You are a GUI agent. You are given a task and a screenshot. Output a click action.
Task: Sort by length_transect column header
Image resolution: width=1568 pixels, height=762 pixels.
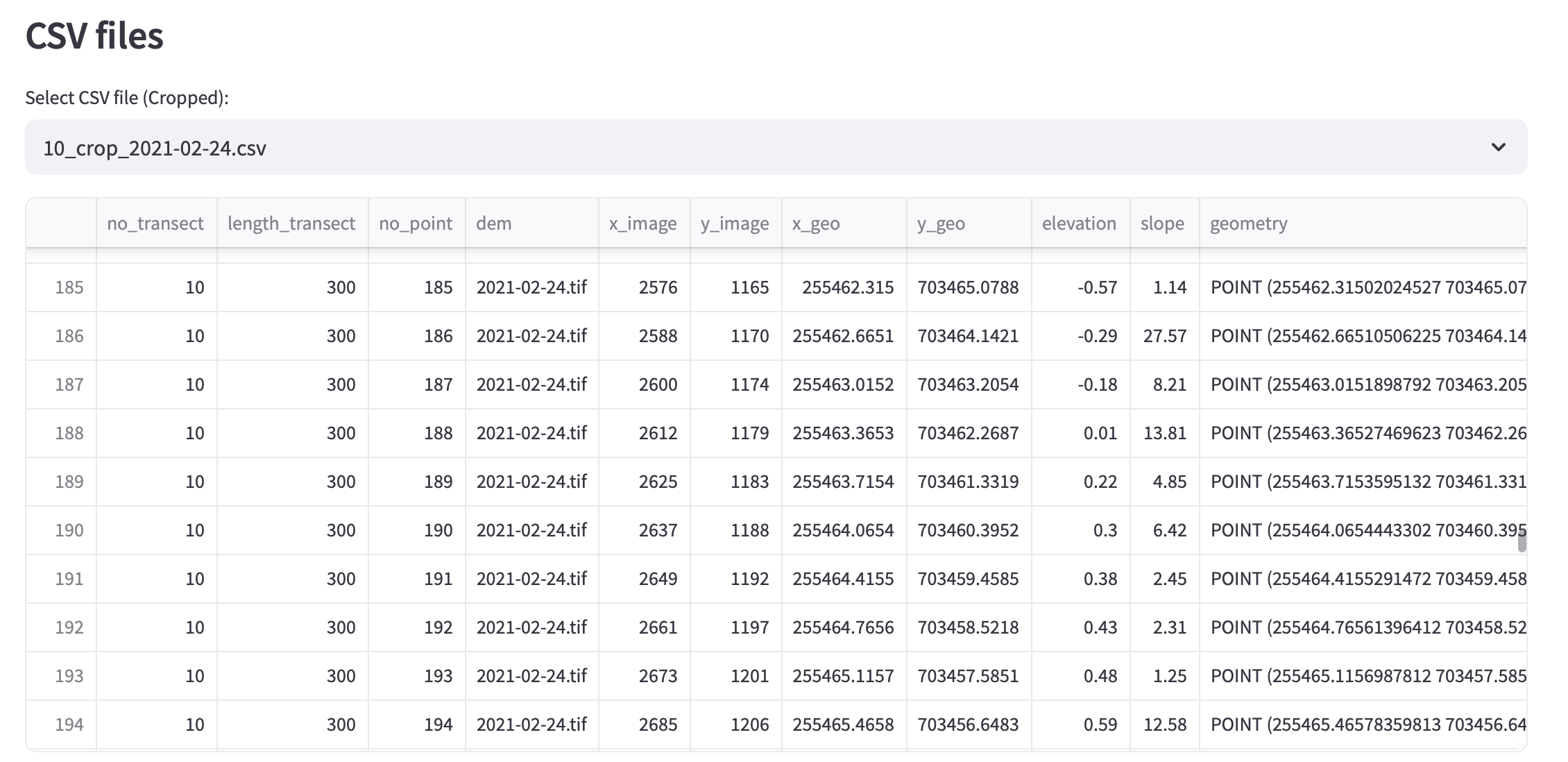tap(292, 223)
